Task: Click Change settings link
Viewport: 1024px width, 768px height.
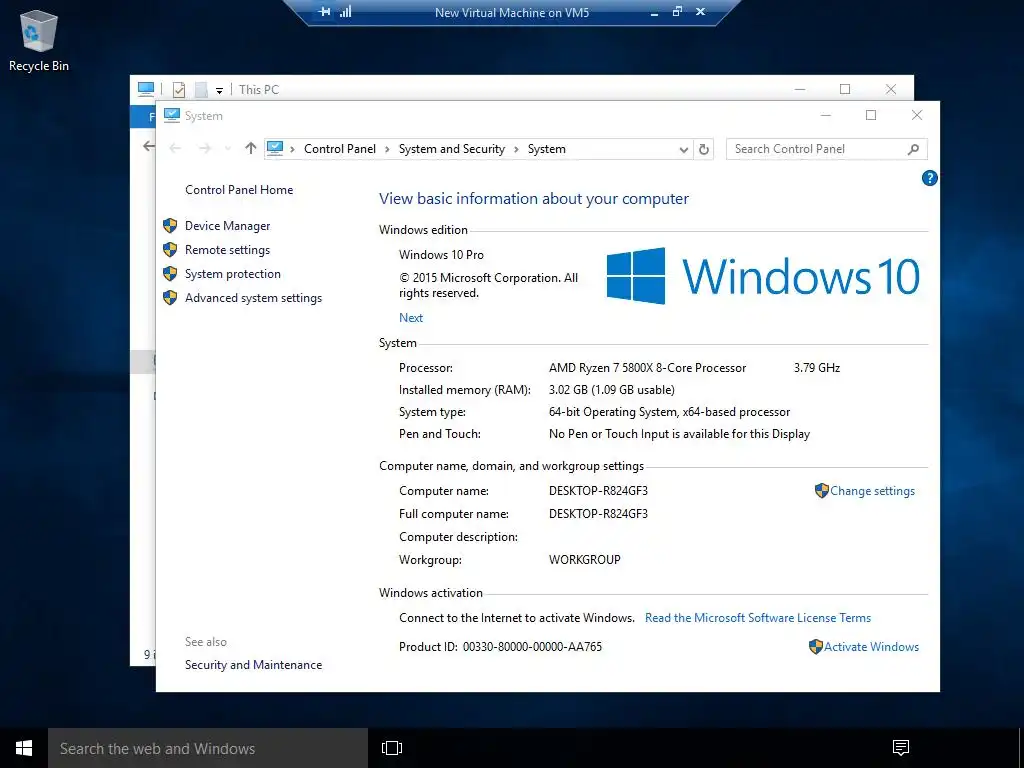Action: [x=872, y=491]
